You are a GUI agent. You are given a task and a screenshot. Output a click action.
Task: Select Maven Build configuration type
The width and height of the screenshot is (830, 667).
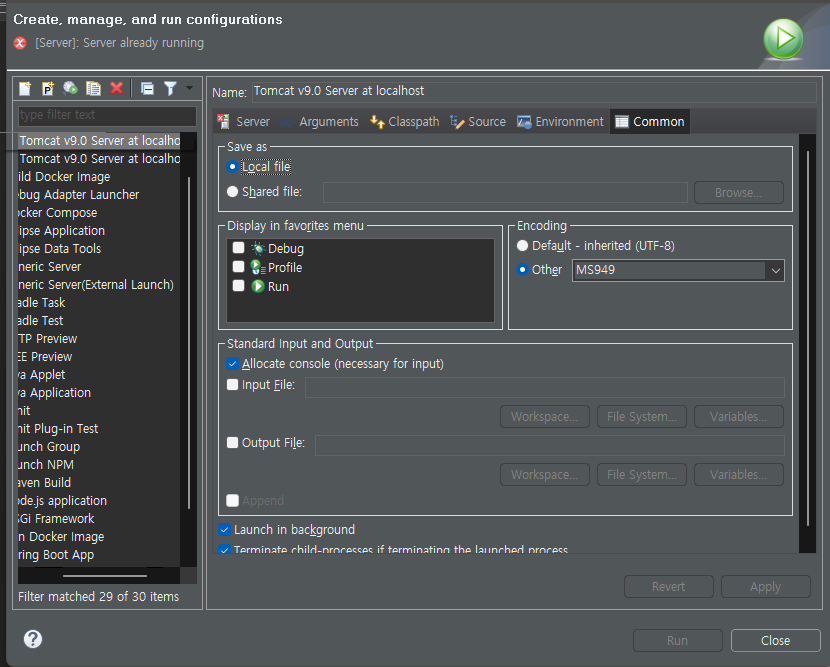(x=44, y=483)
